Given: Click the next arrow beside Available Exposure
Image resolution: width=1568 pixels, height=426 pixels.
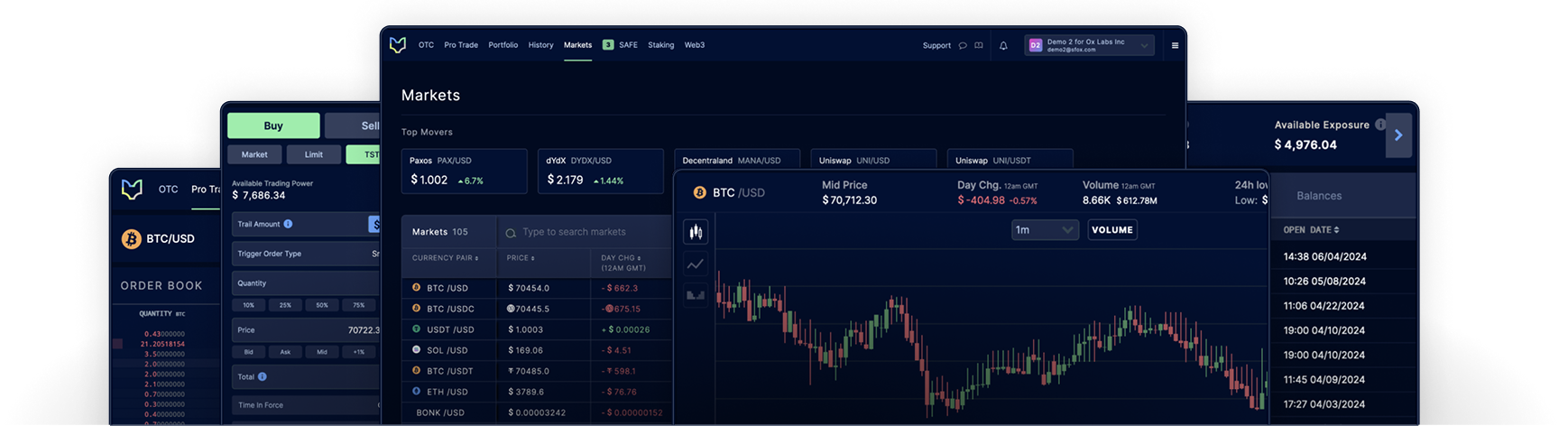Looking at the screenshot, I should (x=1398, y=134).
